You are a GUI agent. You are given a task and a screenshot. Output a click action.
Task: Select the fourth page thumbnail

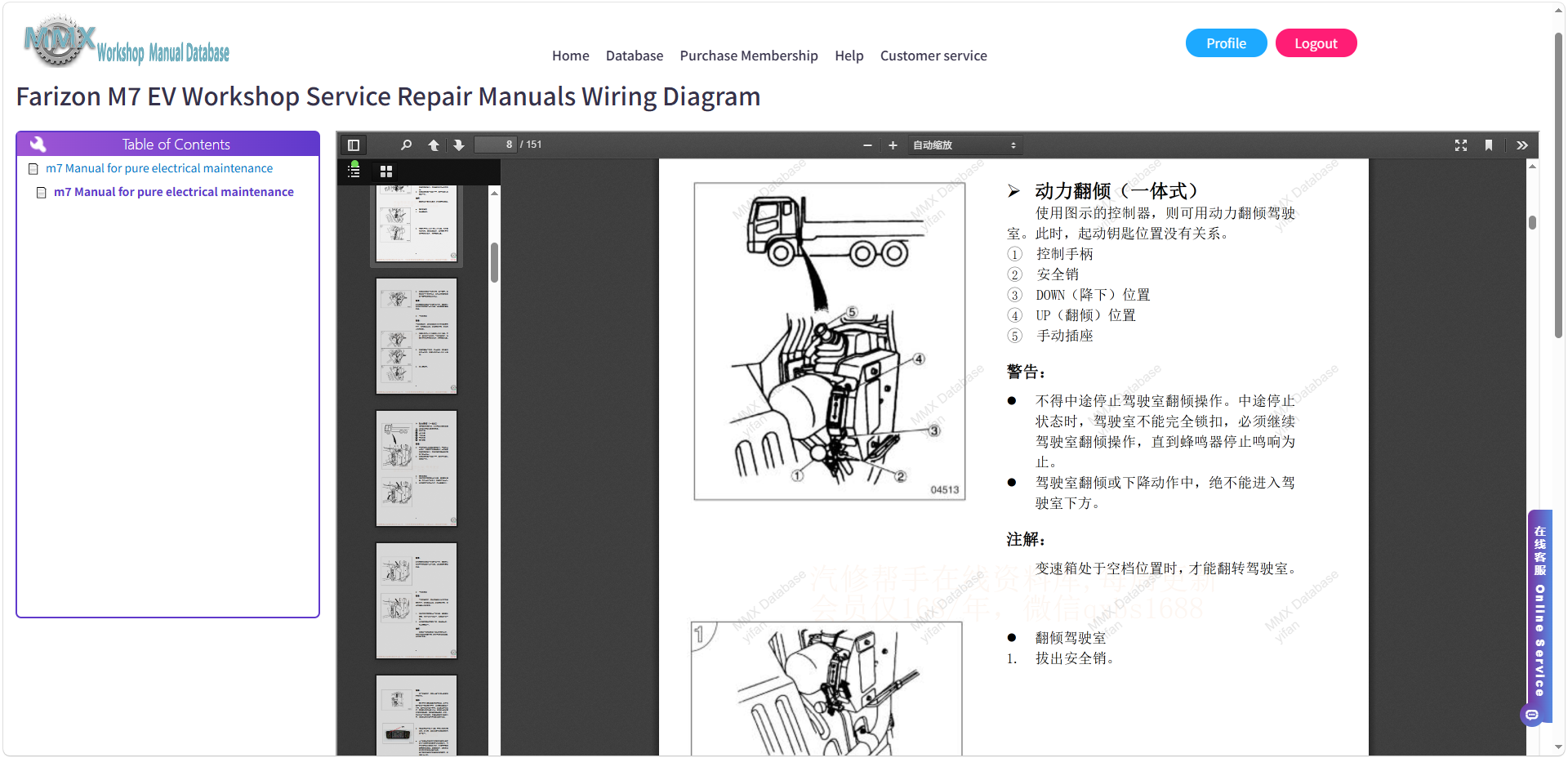[x=416, y=601]
